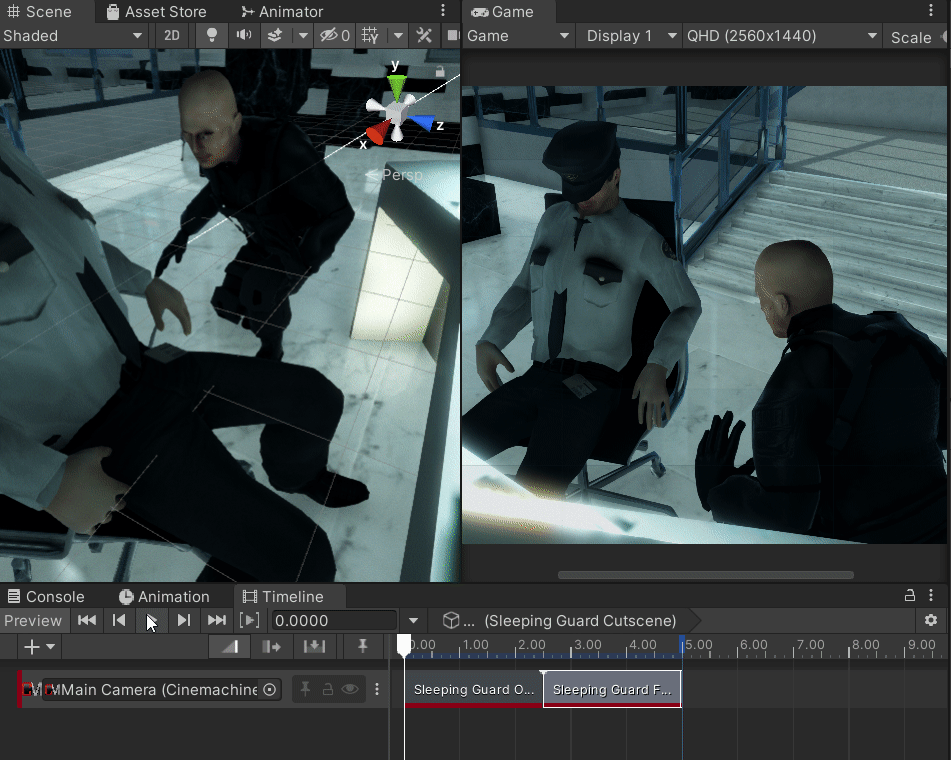Screen dimensions: 951x760
Task: Select the Game tab
Action: 503,12
